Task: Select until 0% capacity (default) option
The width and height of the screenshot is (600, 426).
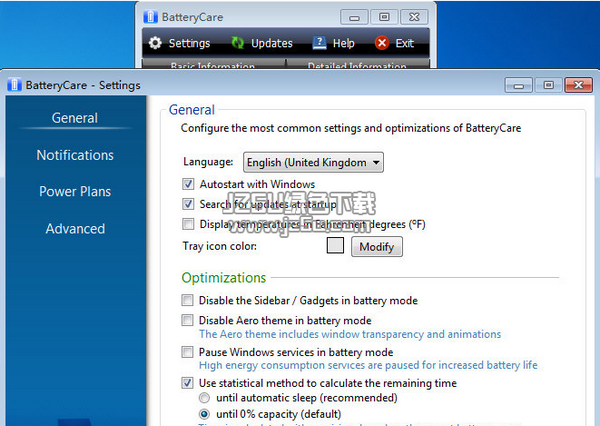Action: (x=204, y=414)
